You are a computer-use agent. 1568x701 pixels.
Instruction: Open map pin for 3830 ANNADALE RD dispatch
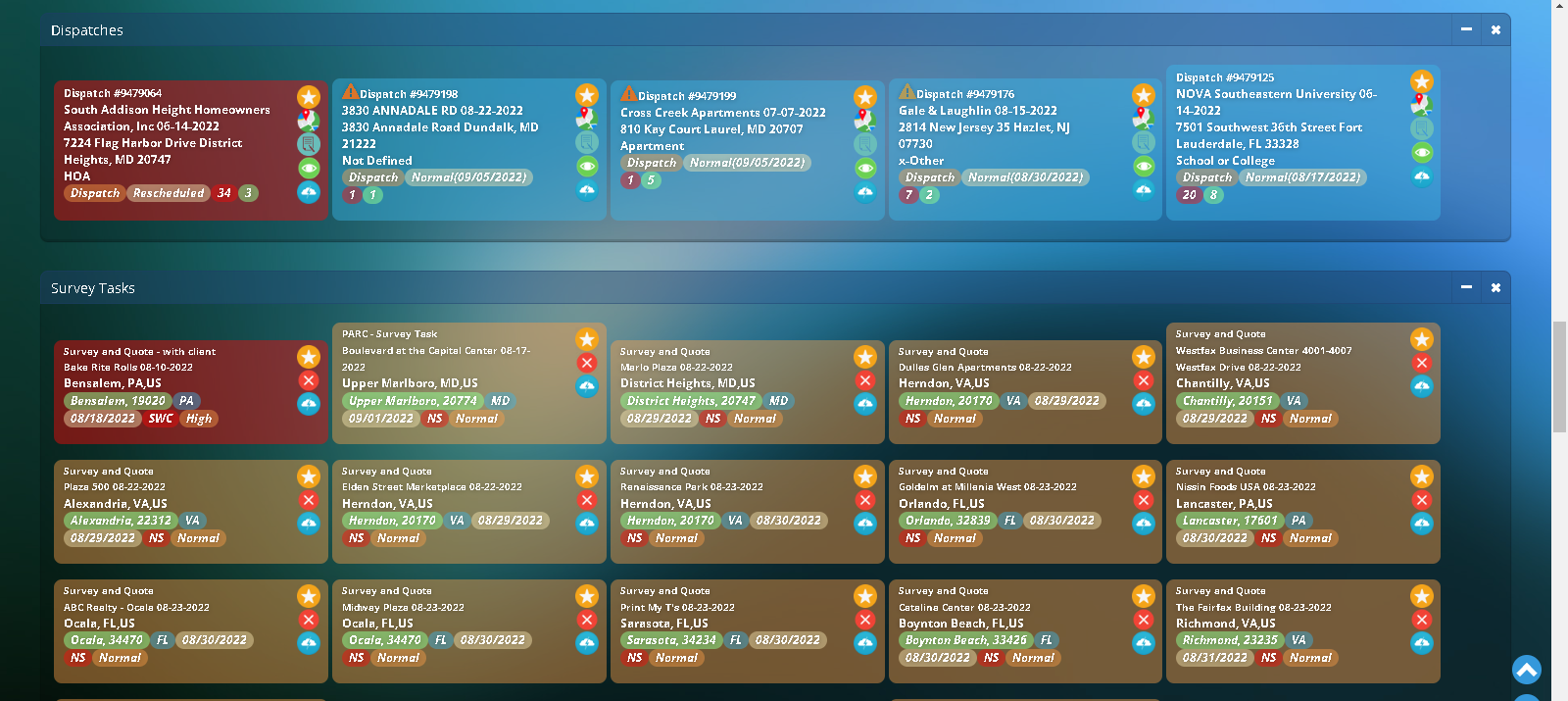pyautogui.click(x=587, y=118)
